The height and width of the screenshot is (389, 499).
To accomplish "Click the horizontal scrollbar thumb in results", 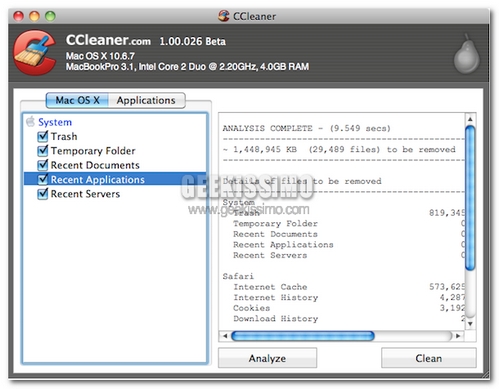I will click(x=303, y=336).
